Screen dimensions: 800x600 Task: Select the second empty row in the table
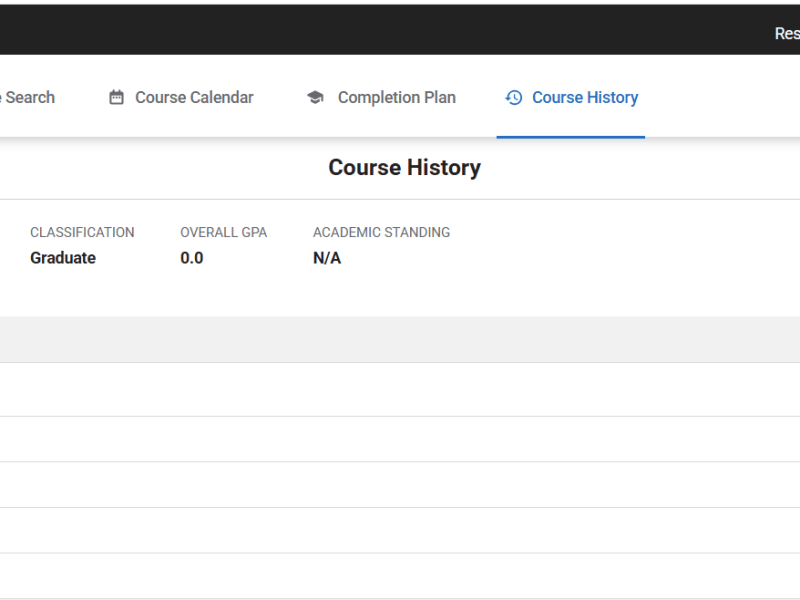tap(400, 439)
